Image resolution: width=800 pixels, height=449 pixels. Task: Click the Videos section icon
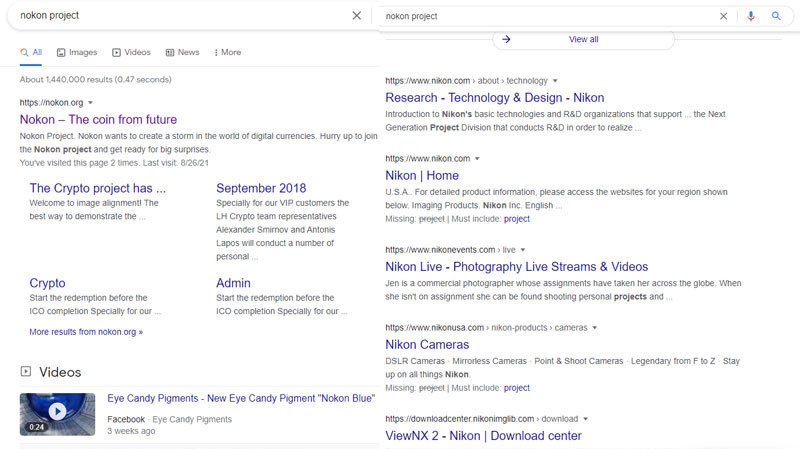click(x=26, y=371)
